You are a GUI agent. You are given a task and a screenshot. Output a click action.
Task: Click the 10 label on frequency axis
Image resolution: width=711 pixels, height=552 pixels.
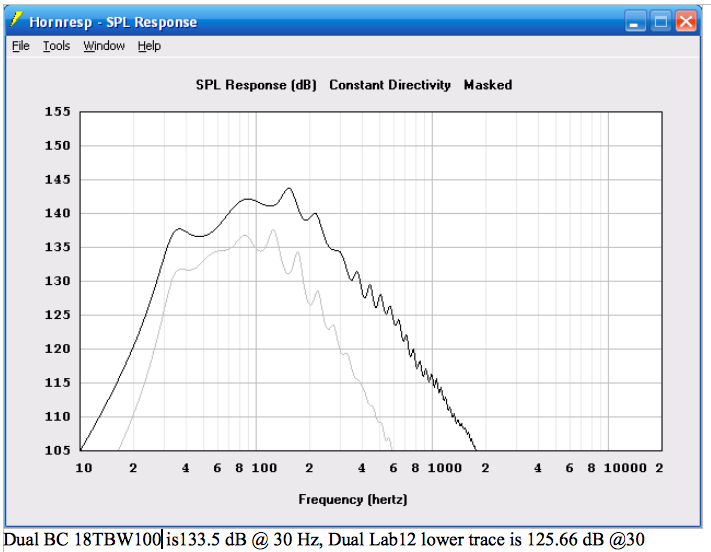point(84,468)
